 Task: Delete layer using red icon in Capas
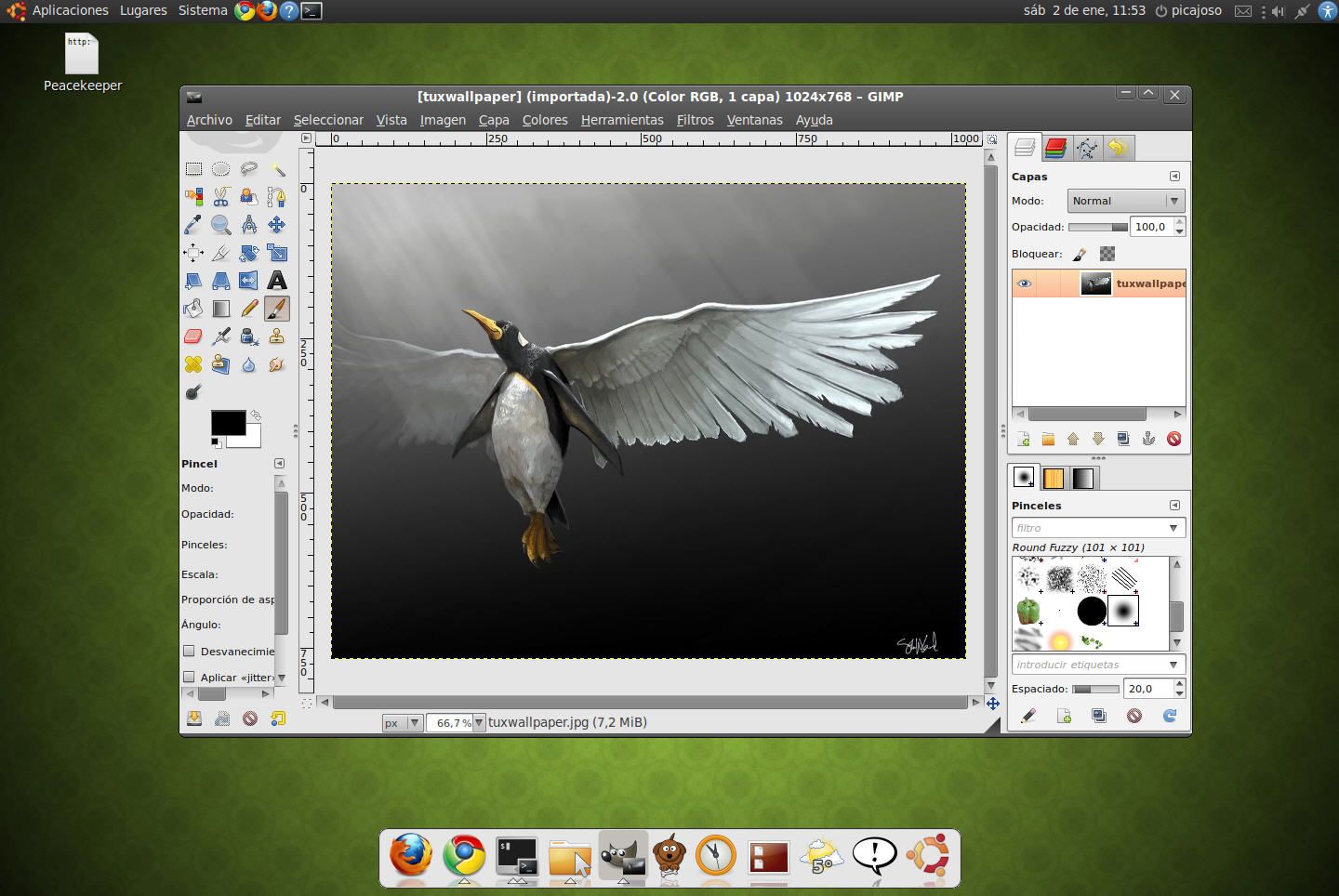click(1173, 439)
